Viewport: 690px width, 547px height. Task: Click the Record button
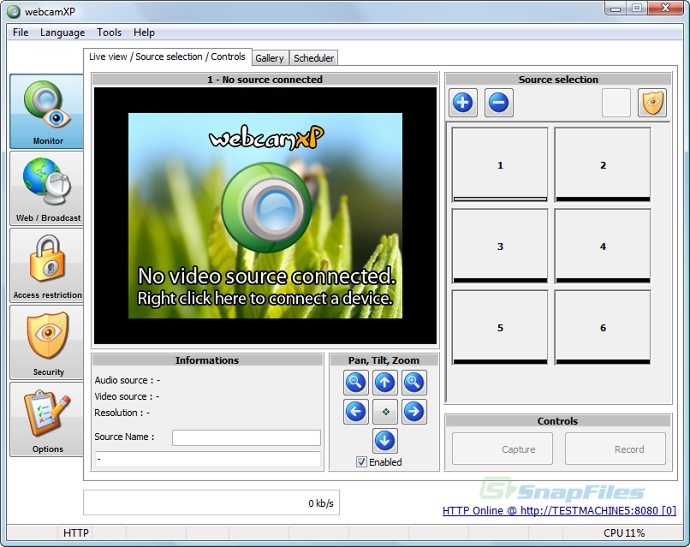(615, 449)
